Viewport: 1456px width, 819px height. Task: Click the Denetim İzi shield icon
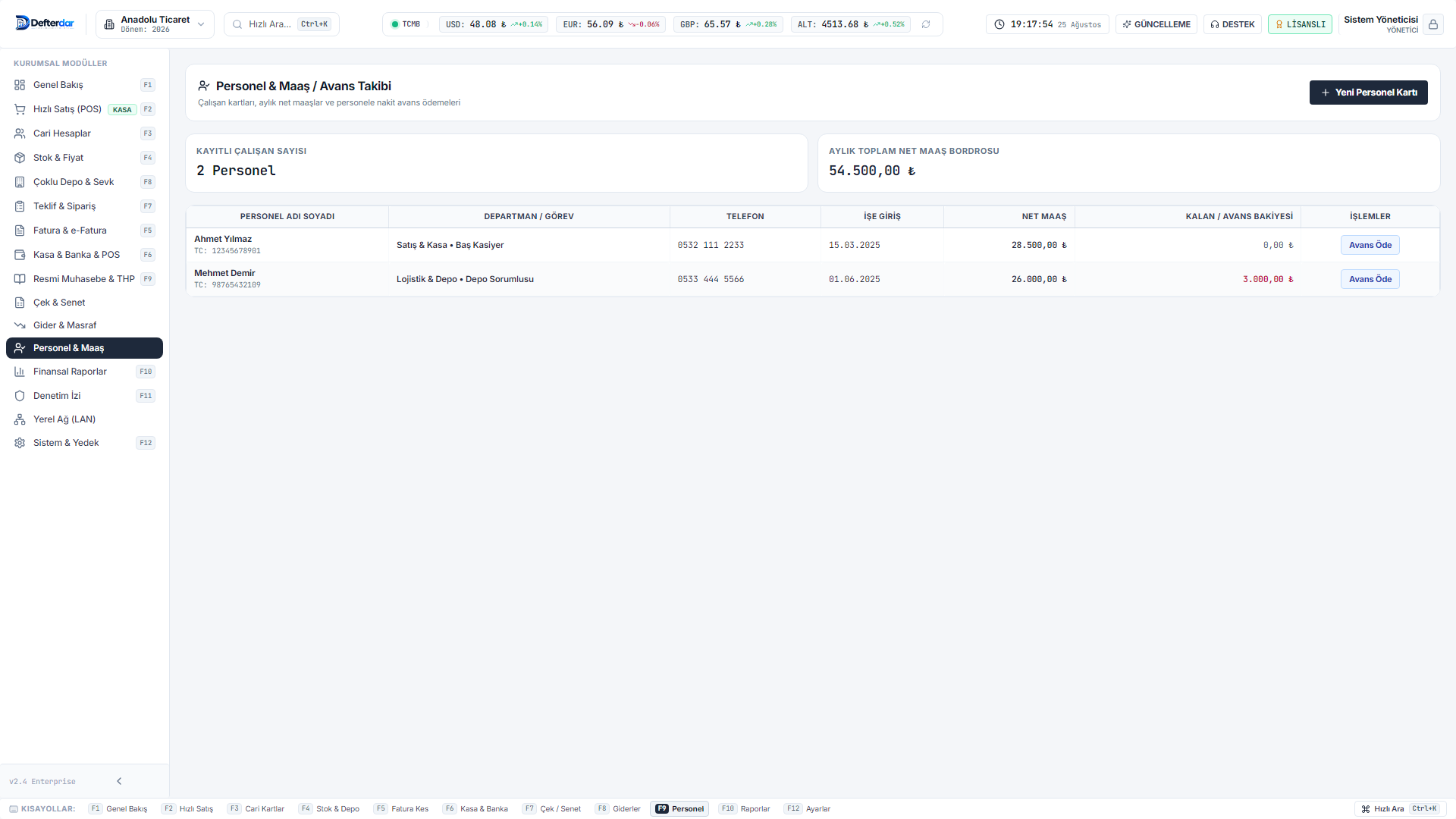(x=20, y=396)
